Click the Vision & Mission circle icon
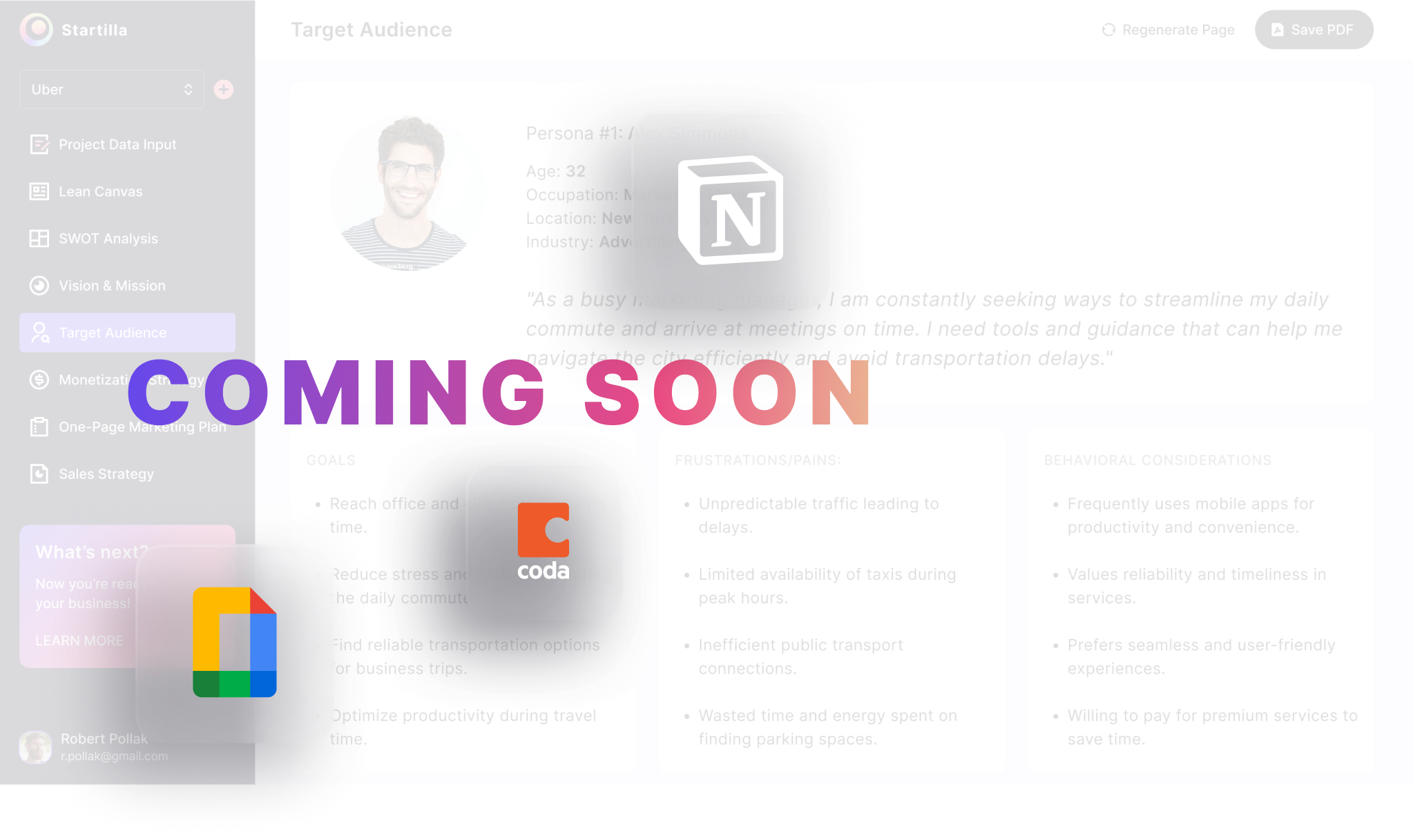The height and width of the screenshot is (840, 1413). click(x=39, y=286)
